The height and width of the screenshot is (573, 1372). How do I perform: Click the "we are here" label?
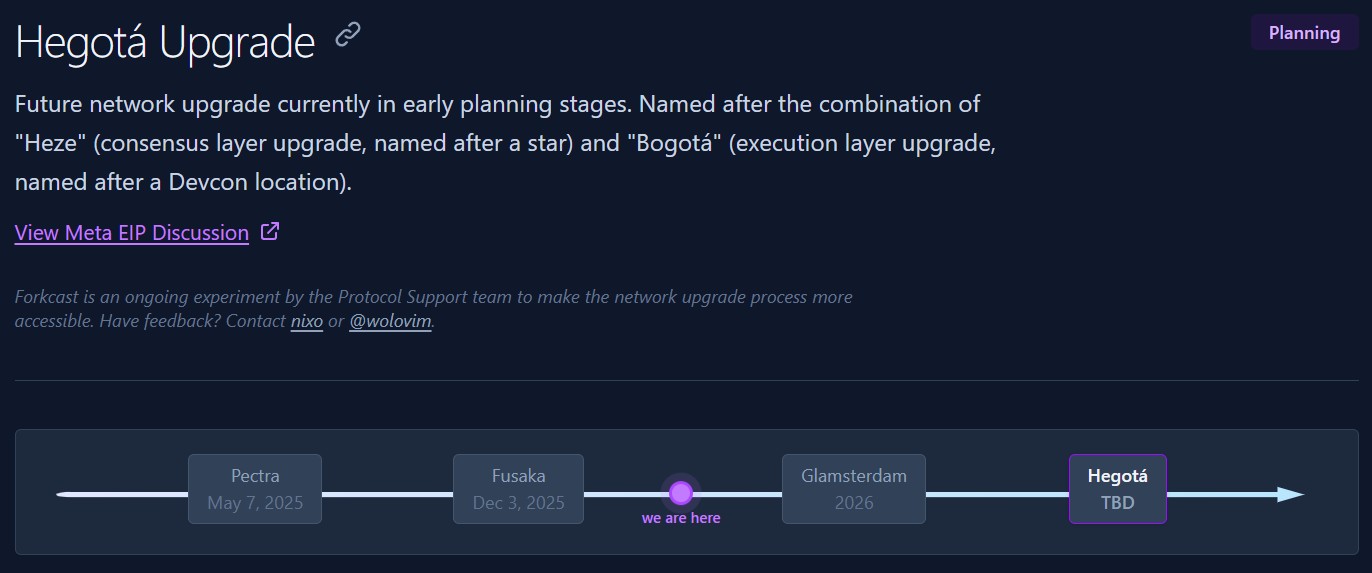(x=681, y=518)
